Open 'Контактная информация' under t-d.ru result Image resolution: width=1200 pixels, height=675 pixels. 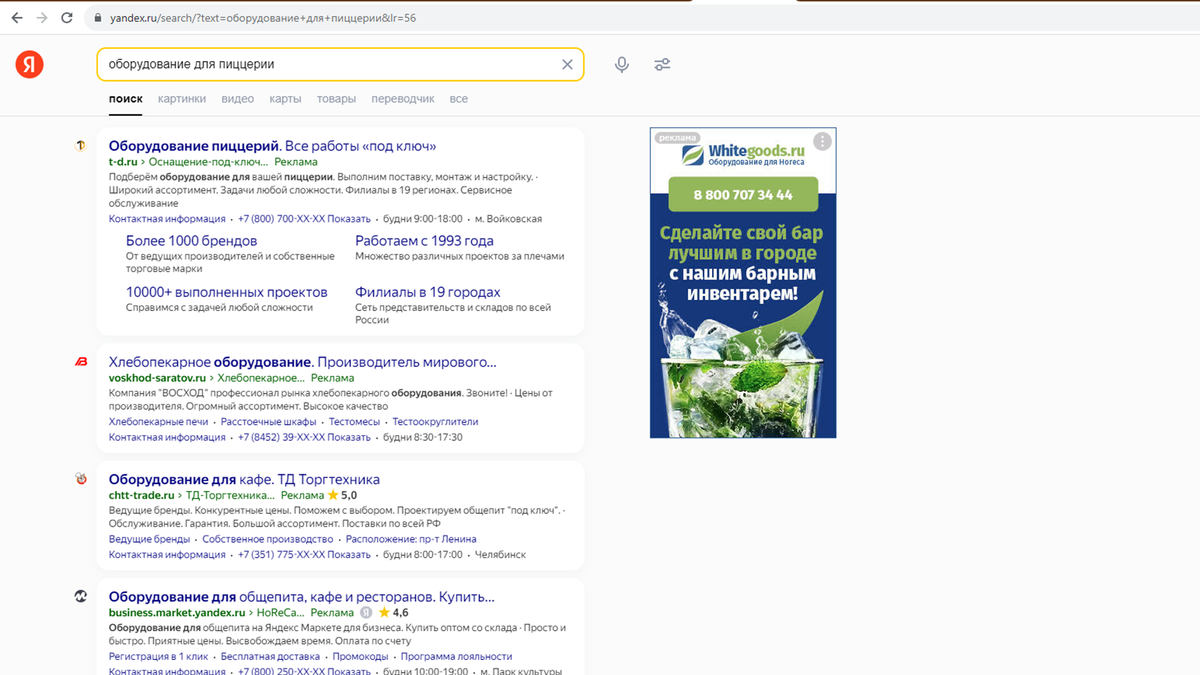(x=167, y=219)
